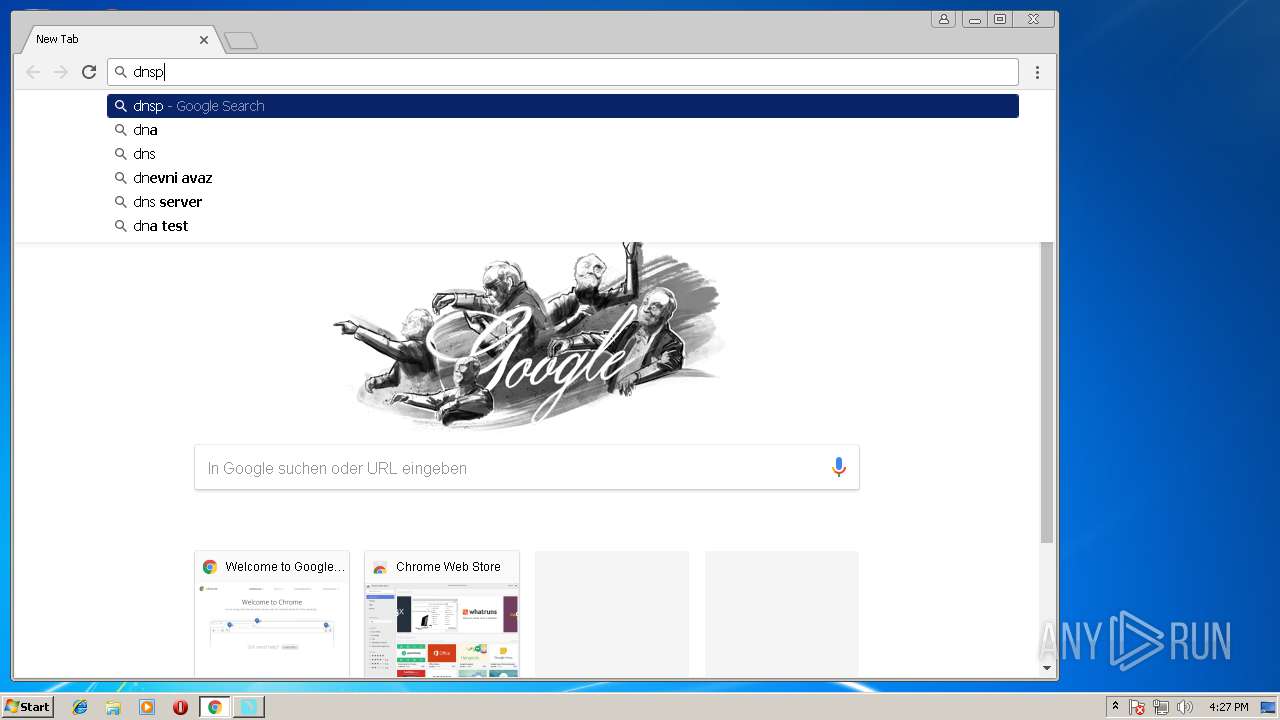This screenshot has width=1280, height=720.
Task: Show hidden tray icons arrow
Action: [1116, 707]
